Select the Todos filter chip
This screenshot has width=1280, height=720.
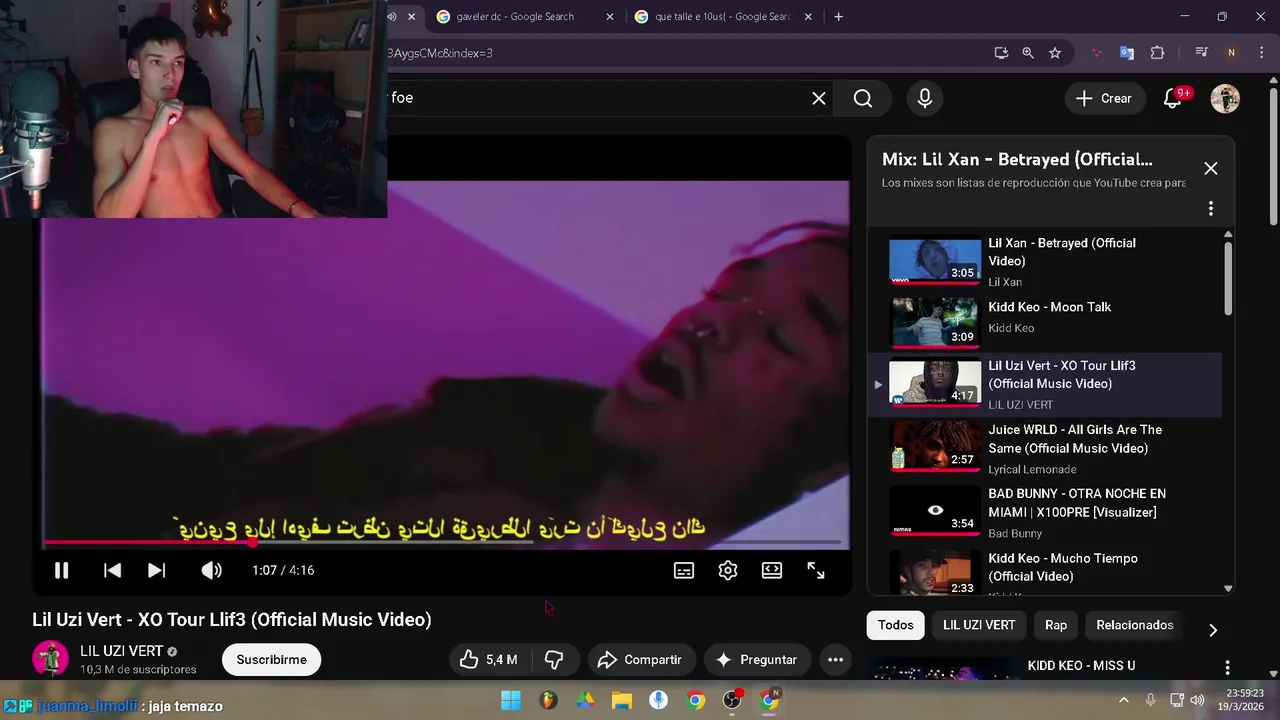tap(896, 625)
